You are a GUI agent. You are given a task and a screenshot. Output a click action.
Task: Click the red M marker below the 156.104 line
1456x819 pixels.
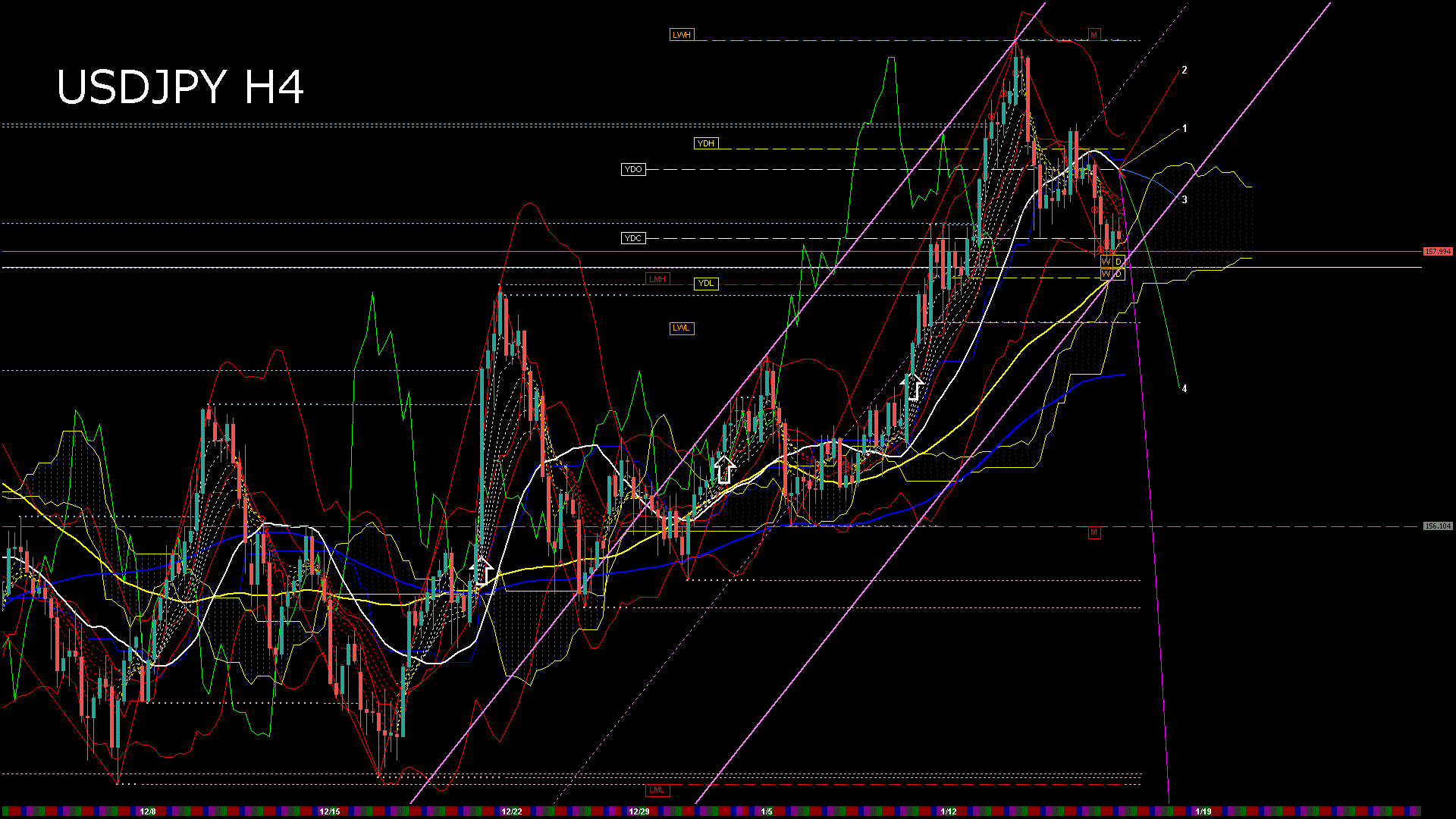(x=1094, y=532)
